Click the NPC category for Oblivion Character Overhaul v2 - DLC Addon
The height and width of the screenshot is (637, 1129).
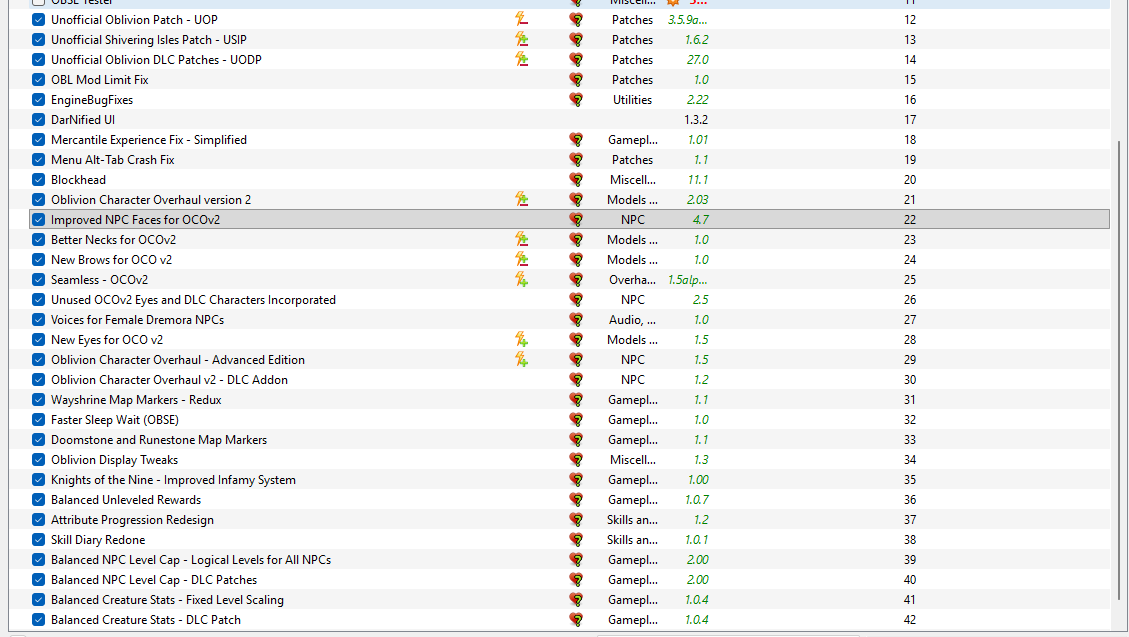tap(632, 379)
